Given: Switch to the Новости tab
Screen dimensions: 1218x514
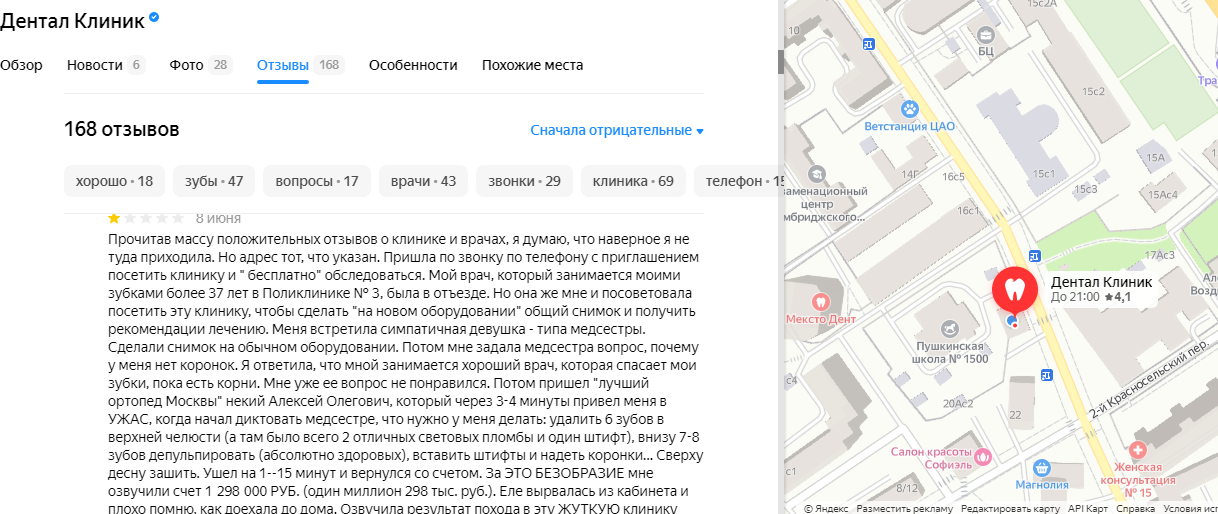Looking at the screenshot, I should click(x=106, y=65).
